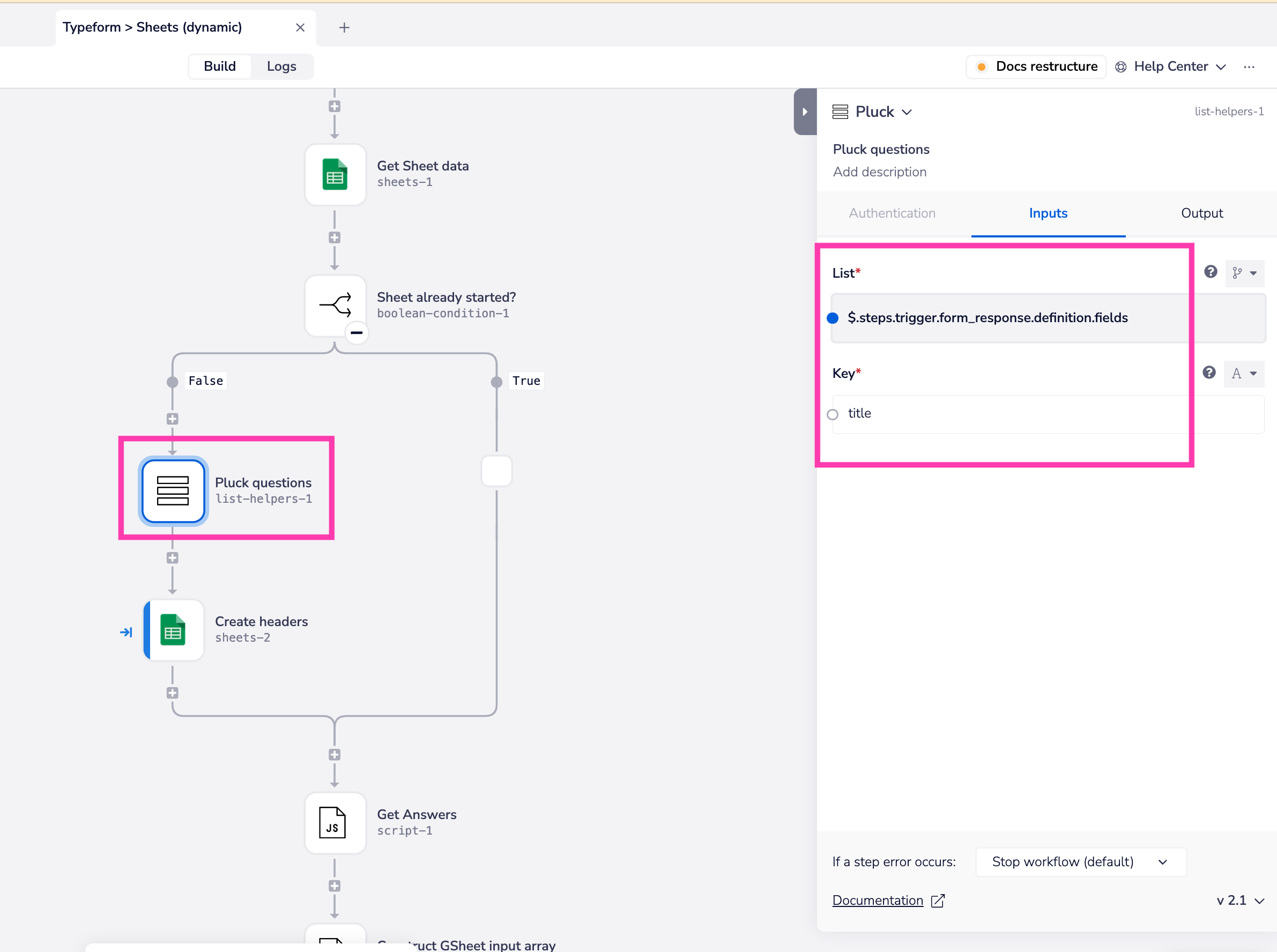Click the help question mark icon for Key

(1209, 373)
